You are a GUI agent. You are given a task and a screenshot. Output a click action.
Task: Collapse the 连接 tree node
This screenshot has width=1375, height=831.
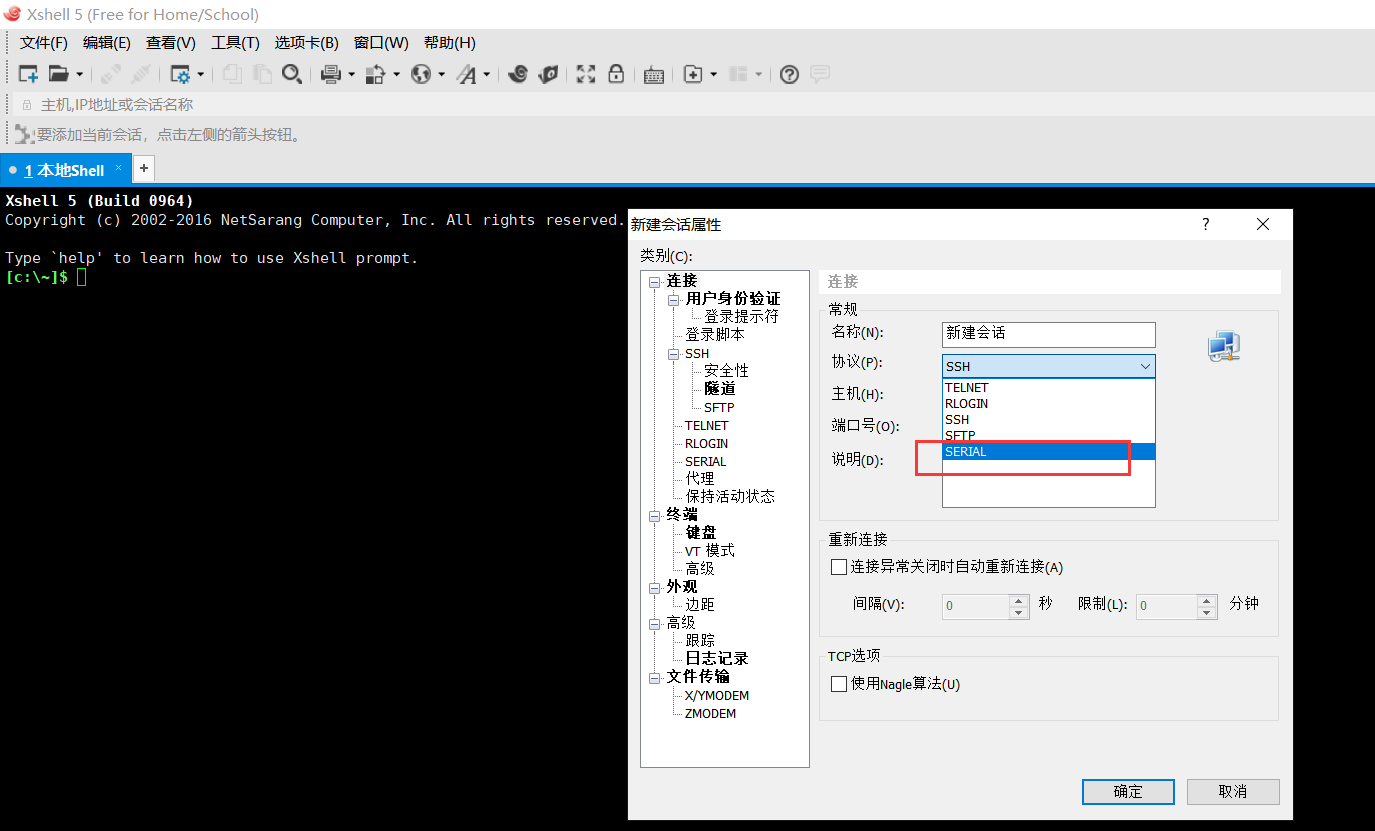(654, 281)
